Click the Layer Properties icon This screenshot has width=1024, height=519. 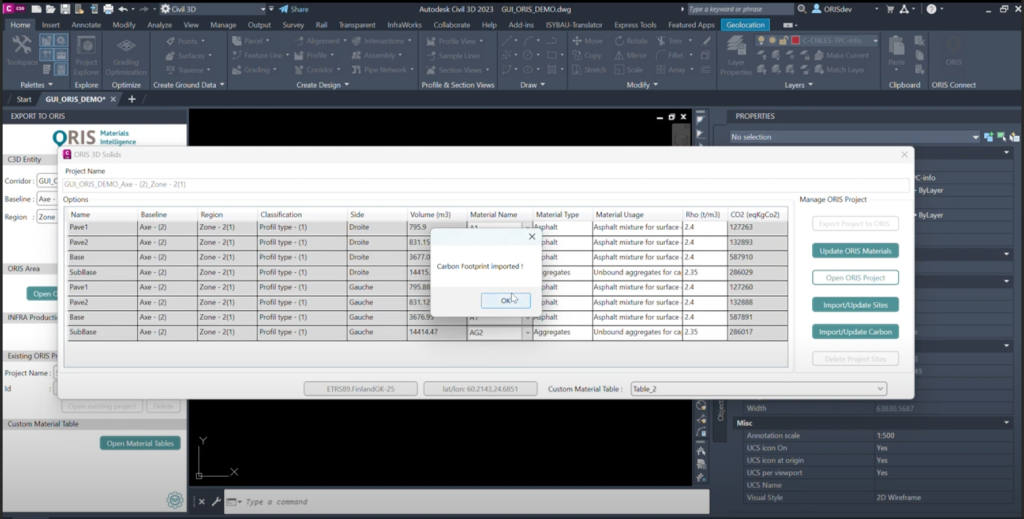click(735, 54)
